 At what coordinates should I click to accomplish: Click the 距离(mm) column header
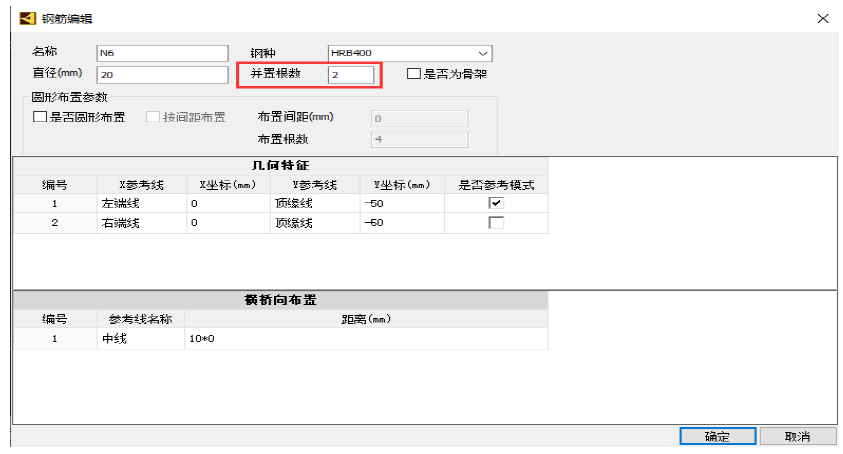(x=366, y=319)
